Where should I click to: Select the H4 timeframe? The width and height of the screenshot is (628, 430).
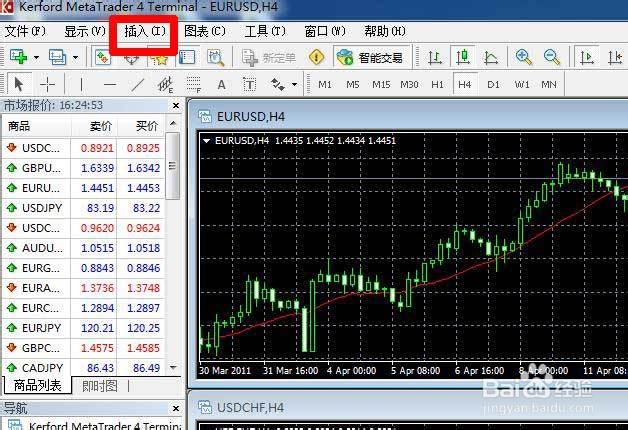coord(465,84)
